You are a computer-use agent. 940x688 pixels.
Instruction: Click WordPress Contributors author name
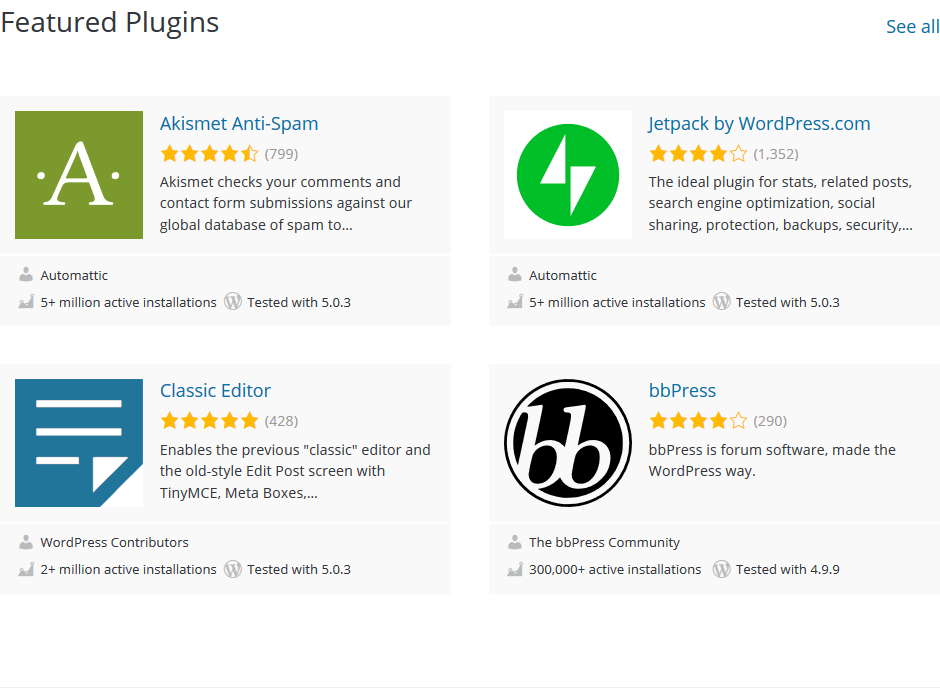115,542
